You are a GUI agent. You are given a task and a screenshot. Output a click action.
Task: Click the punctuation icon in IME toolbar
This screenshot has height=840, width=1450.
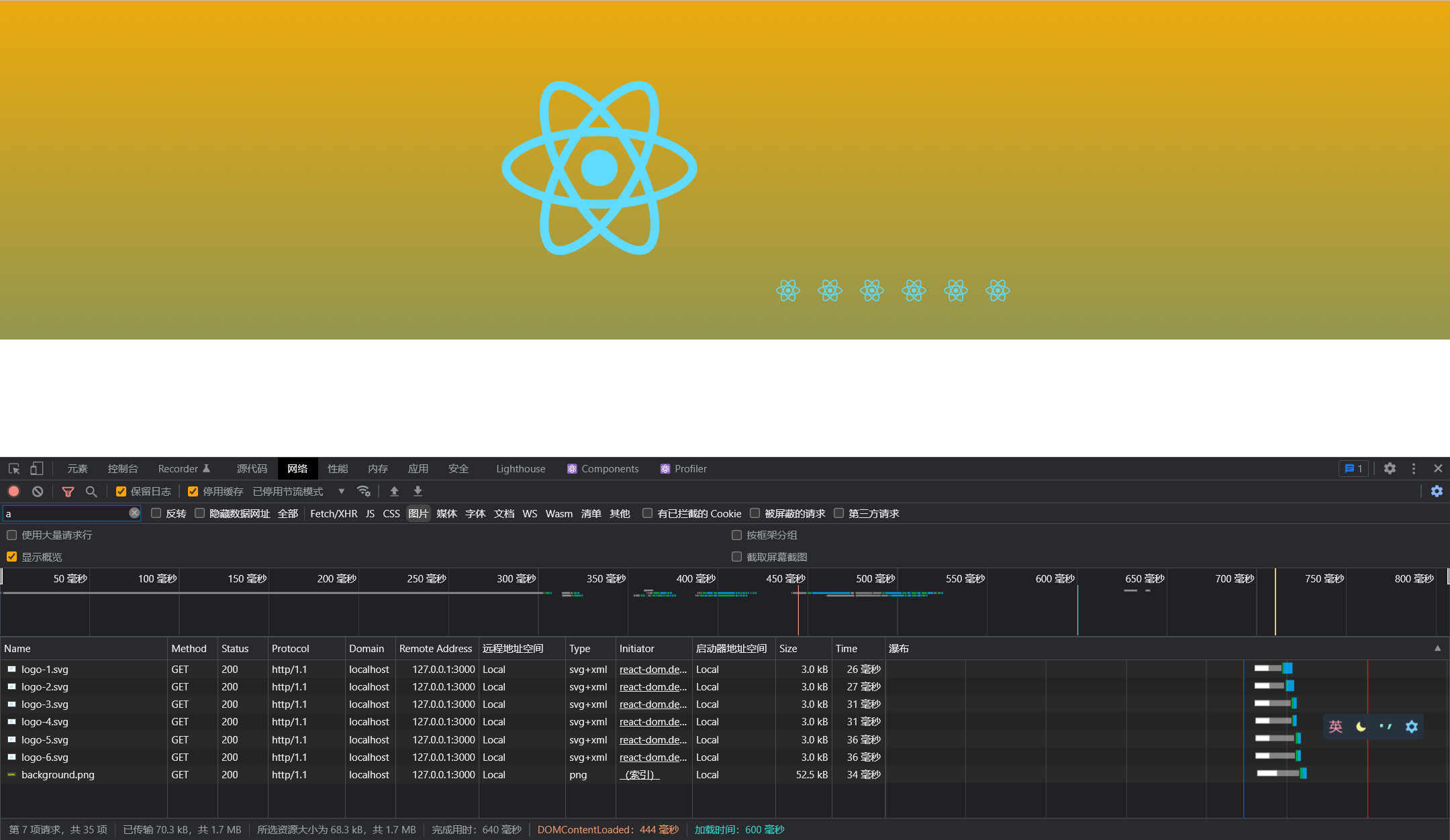tap(1386, 727)
